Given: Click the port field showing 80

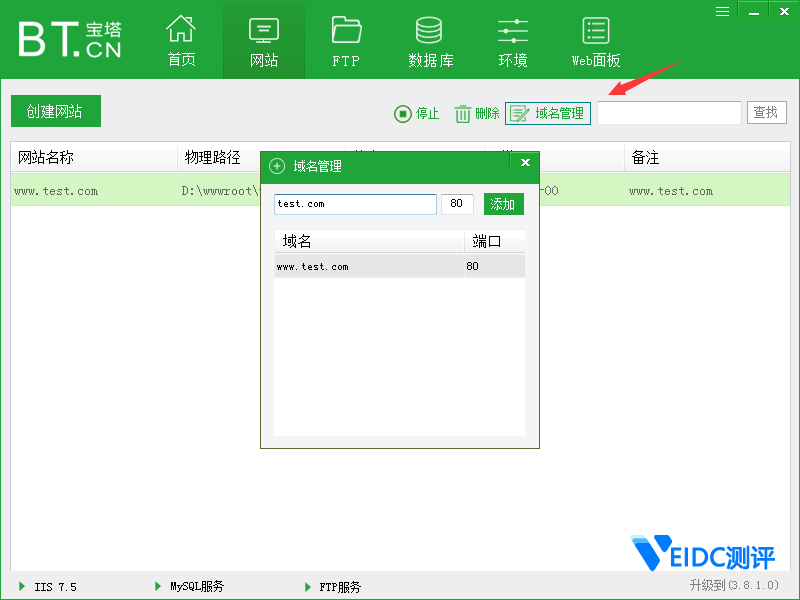Looking at the screenshot, I should click(457, 204).
